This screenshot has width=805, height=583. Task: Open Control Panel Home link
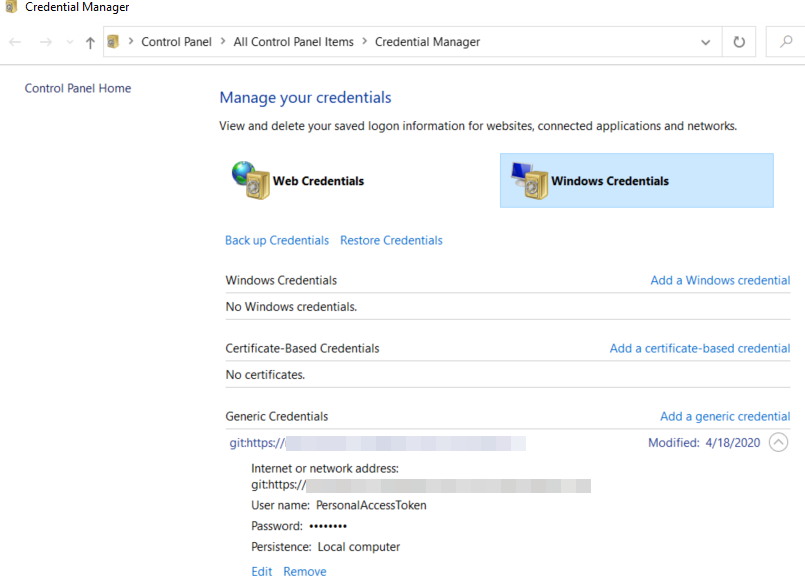78,88
